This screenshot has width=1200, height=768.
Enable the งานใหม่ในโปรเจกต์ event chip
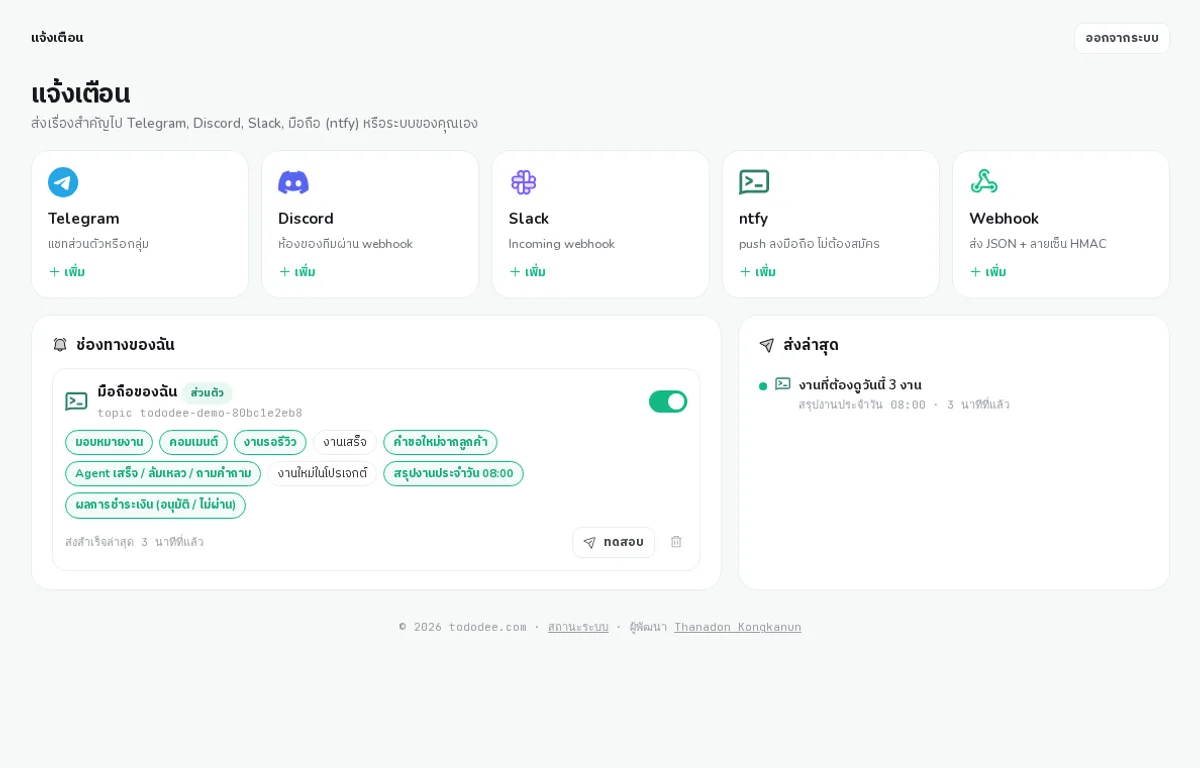pyautogui.click(x=322, y=474)
